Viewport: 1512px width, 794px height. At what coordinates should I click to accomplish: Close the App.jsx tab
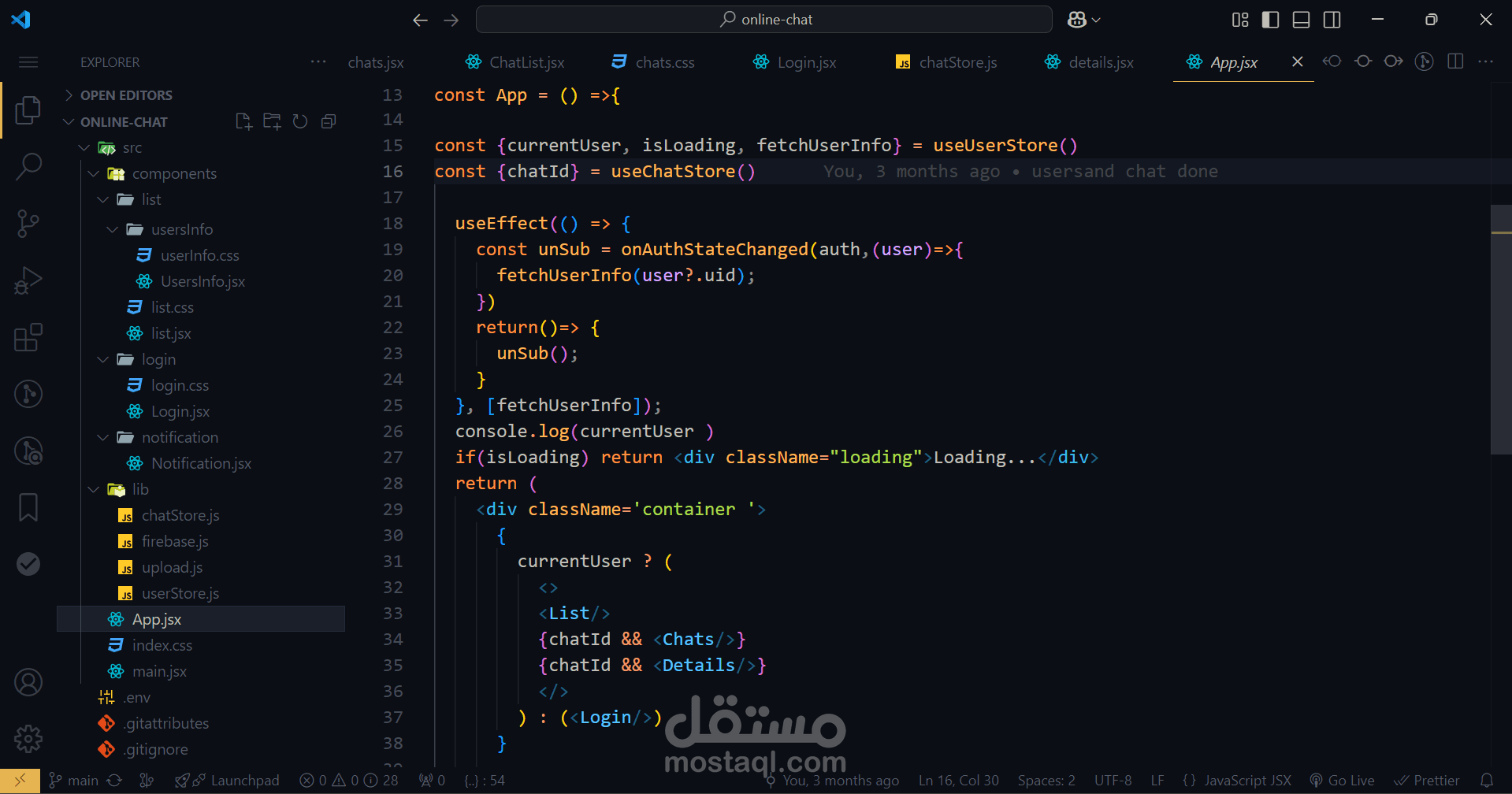click(1298, 61)
